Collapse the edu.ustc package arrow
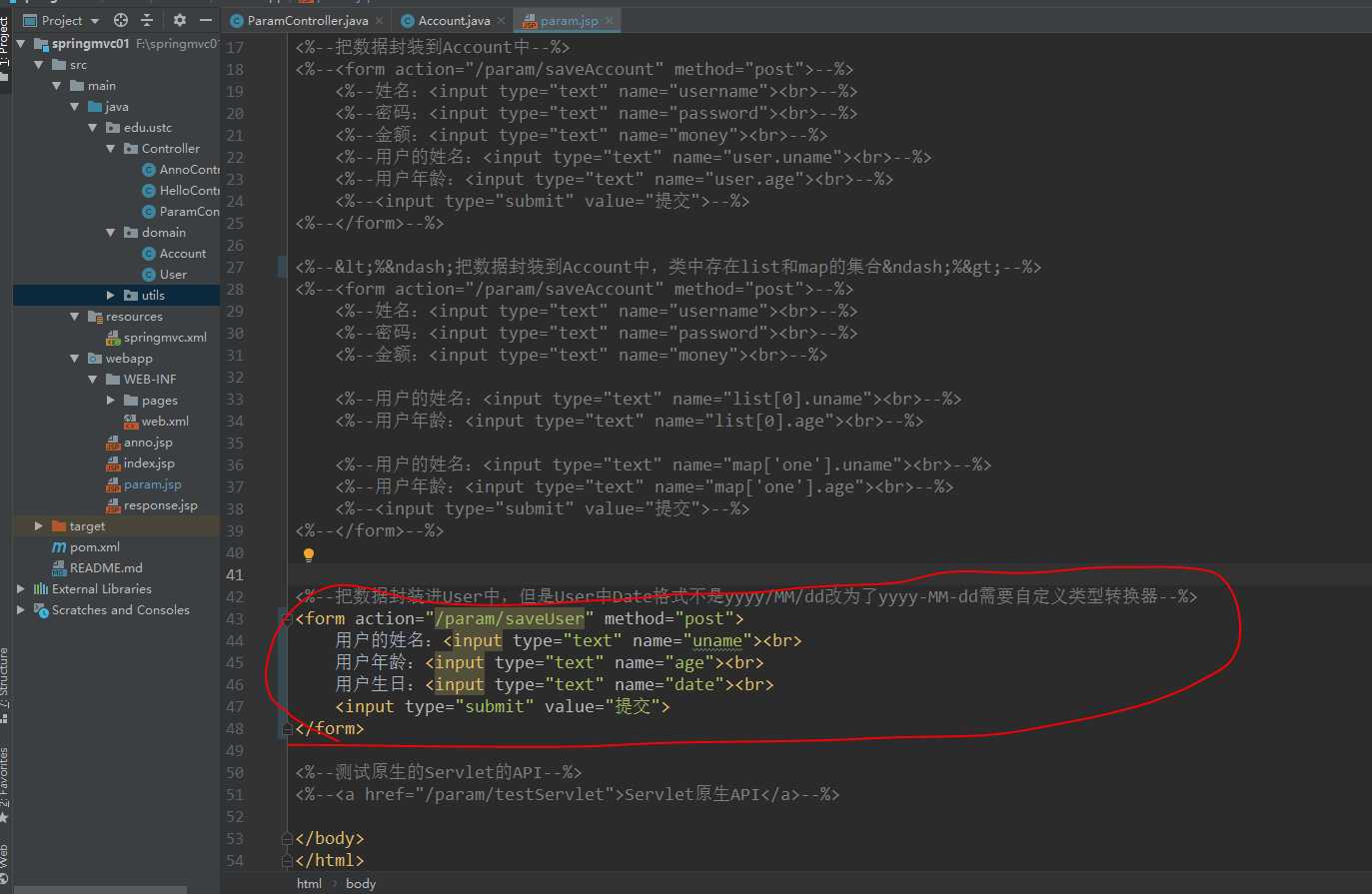Image resolution: width=1372 pixels, height=894 pixels. coord(93,128)
